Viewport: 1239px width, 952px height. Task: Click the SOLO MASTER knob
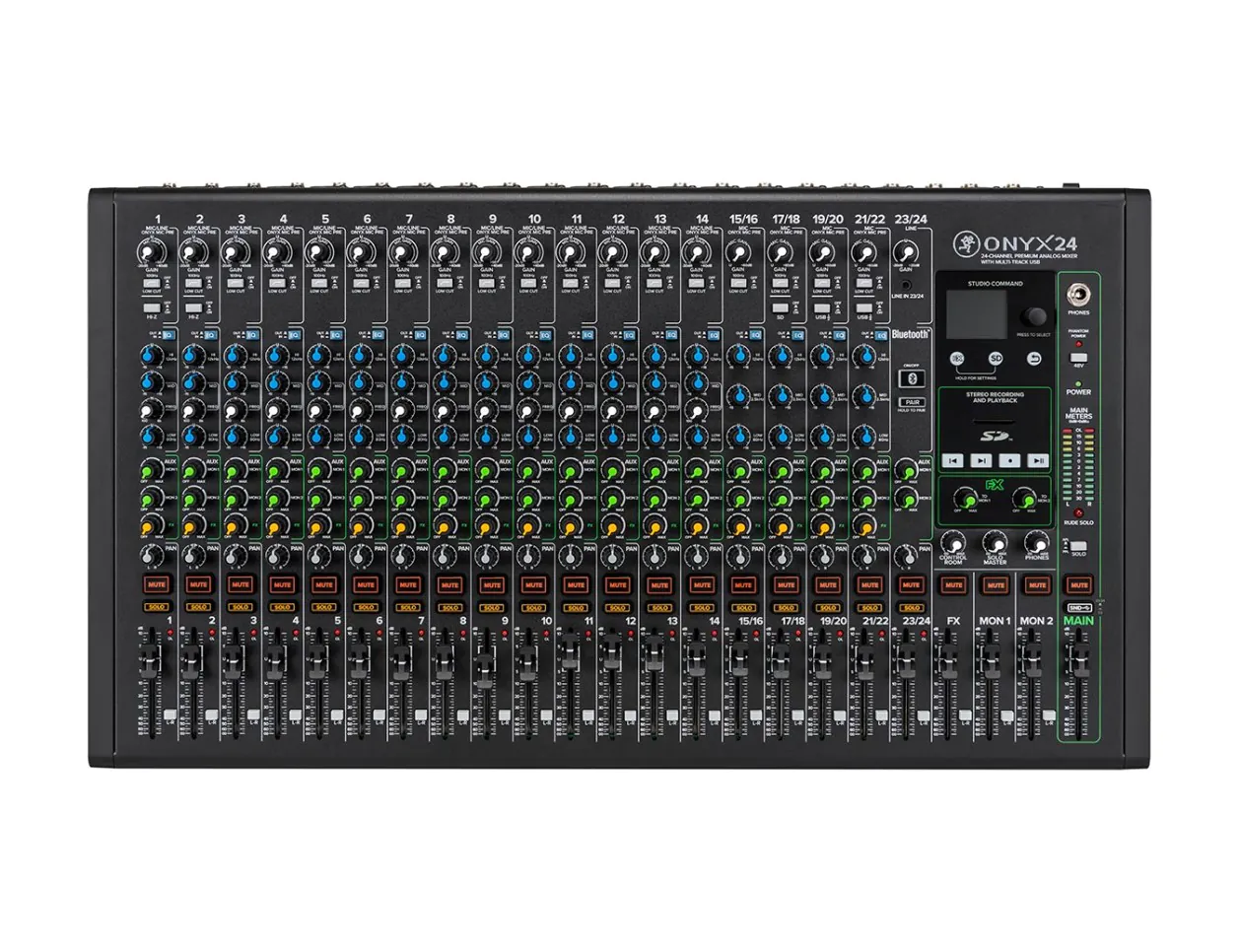click(995, 544)
